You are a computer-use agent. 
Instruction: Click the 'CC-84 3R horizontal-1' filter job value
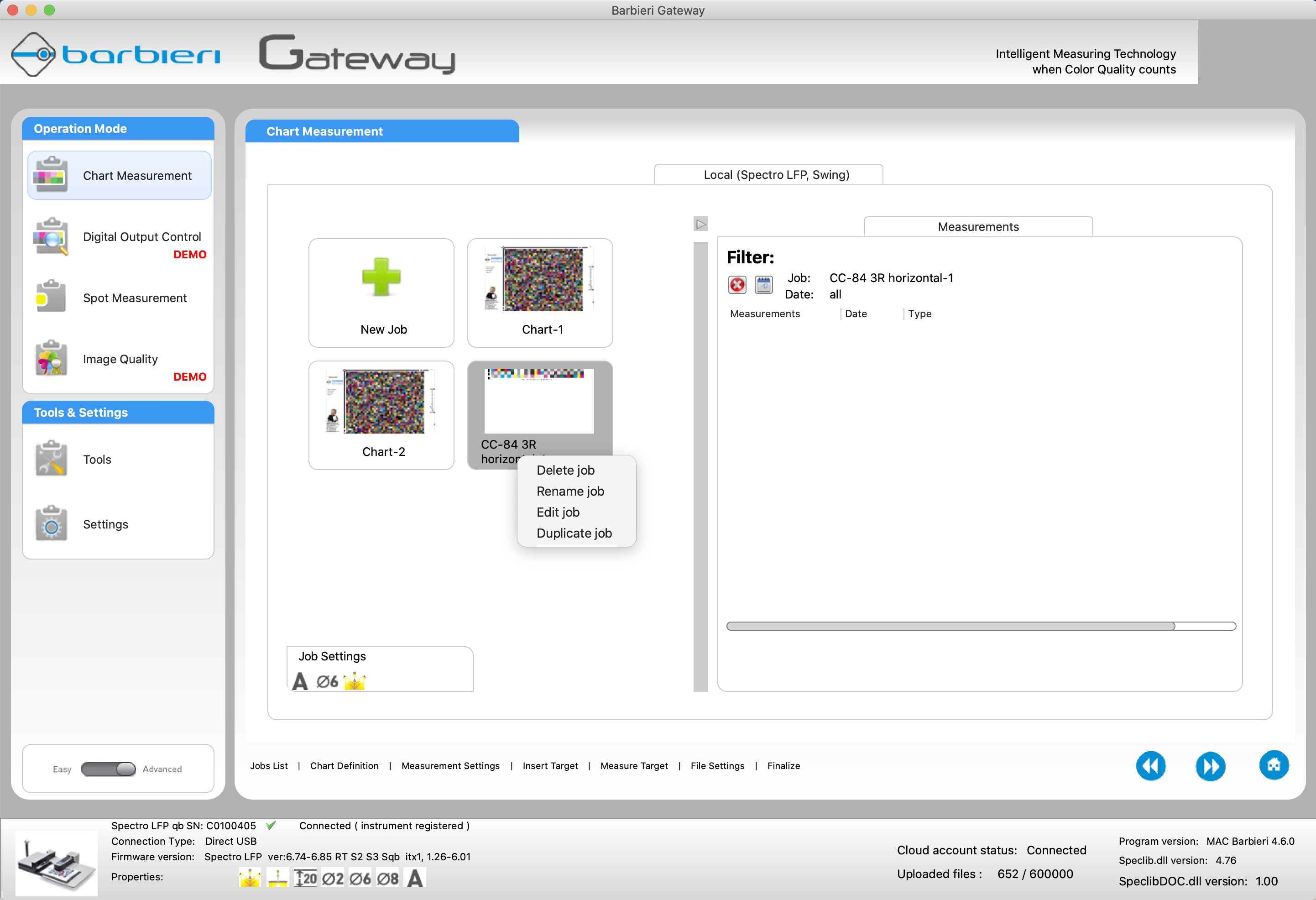tap(891, 277)
